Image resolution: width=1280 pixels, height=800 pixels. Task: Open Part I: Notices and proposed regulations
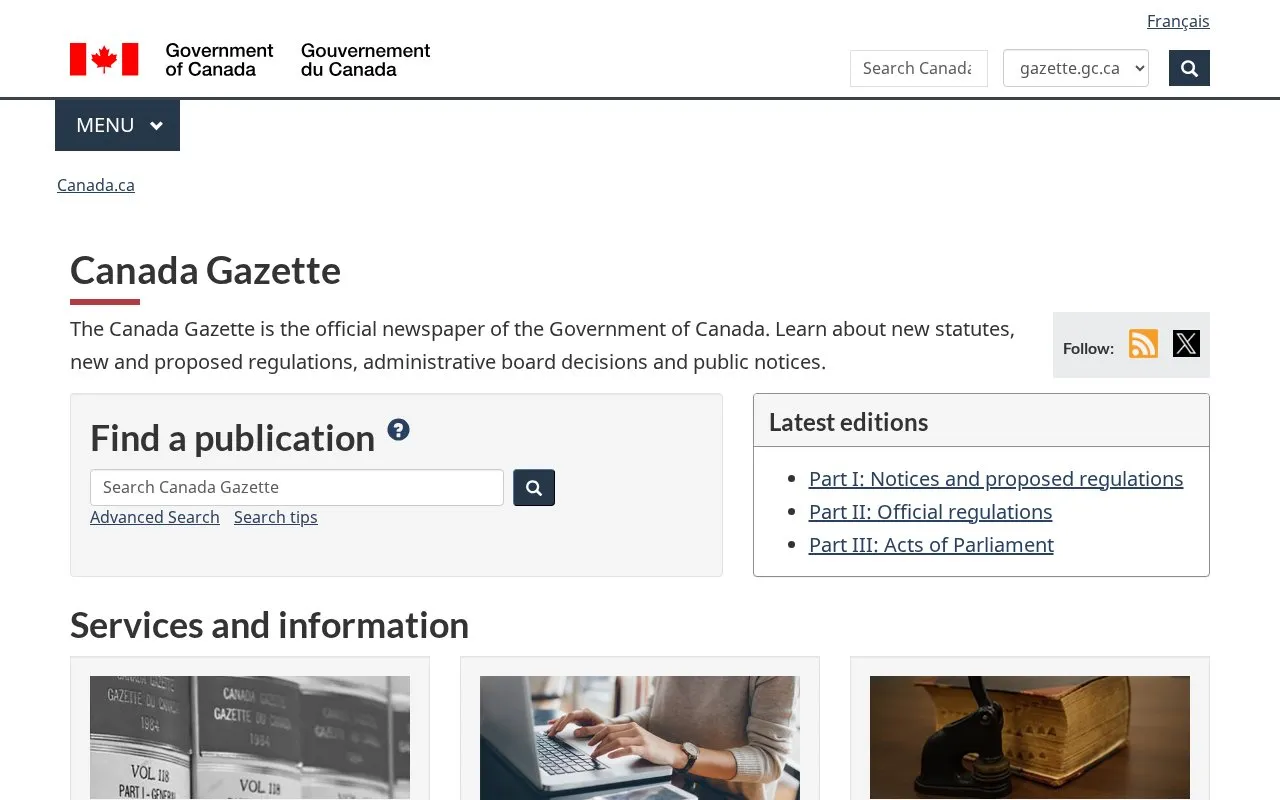pyautogui.click(x=996, y=479)
